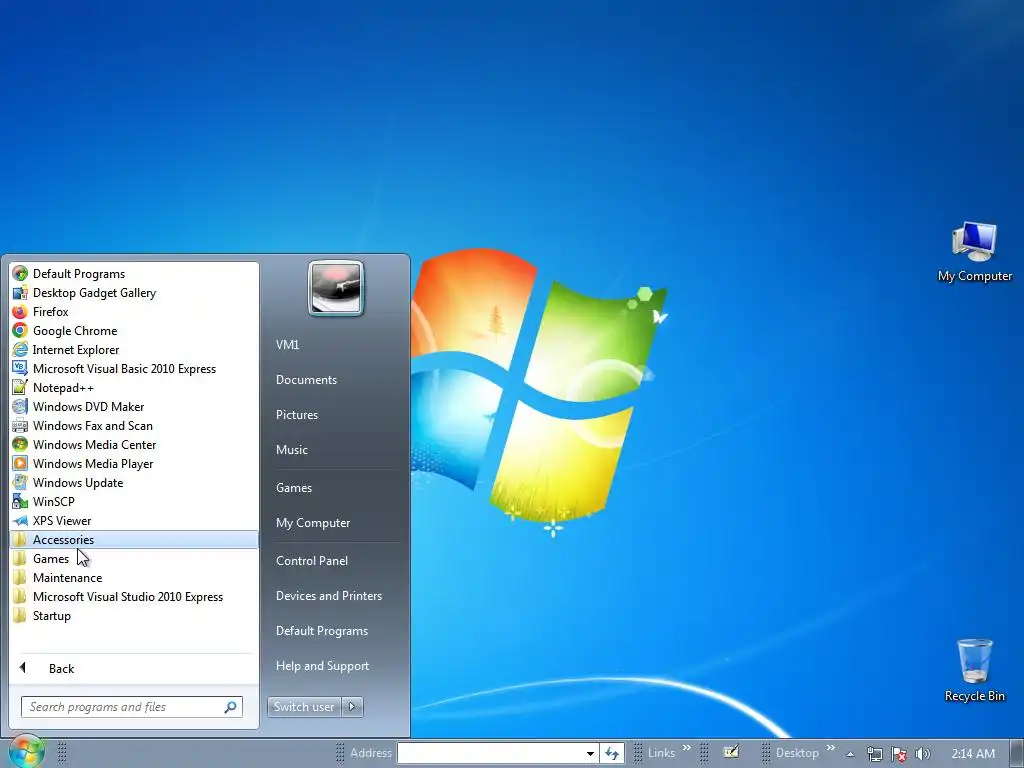Open Windows Fax and Scan
Viewport: 1024px width, 768px height.
[x=134, y=425]
